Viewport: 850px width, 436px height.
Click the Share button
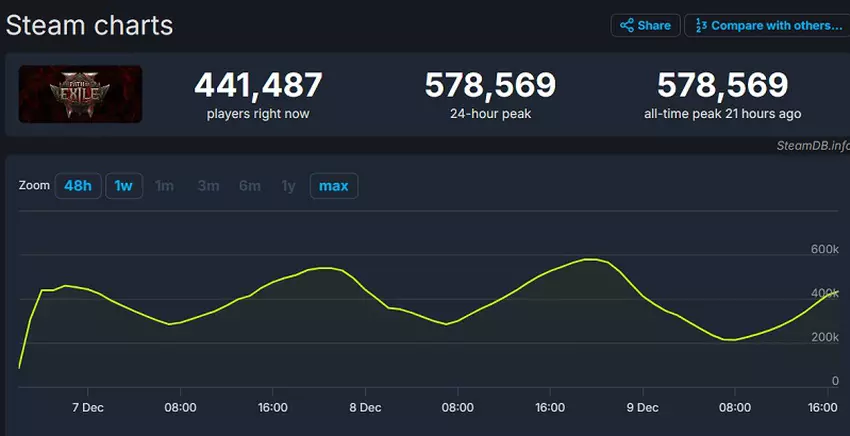coord(645,25)
